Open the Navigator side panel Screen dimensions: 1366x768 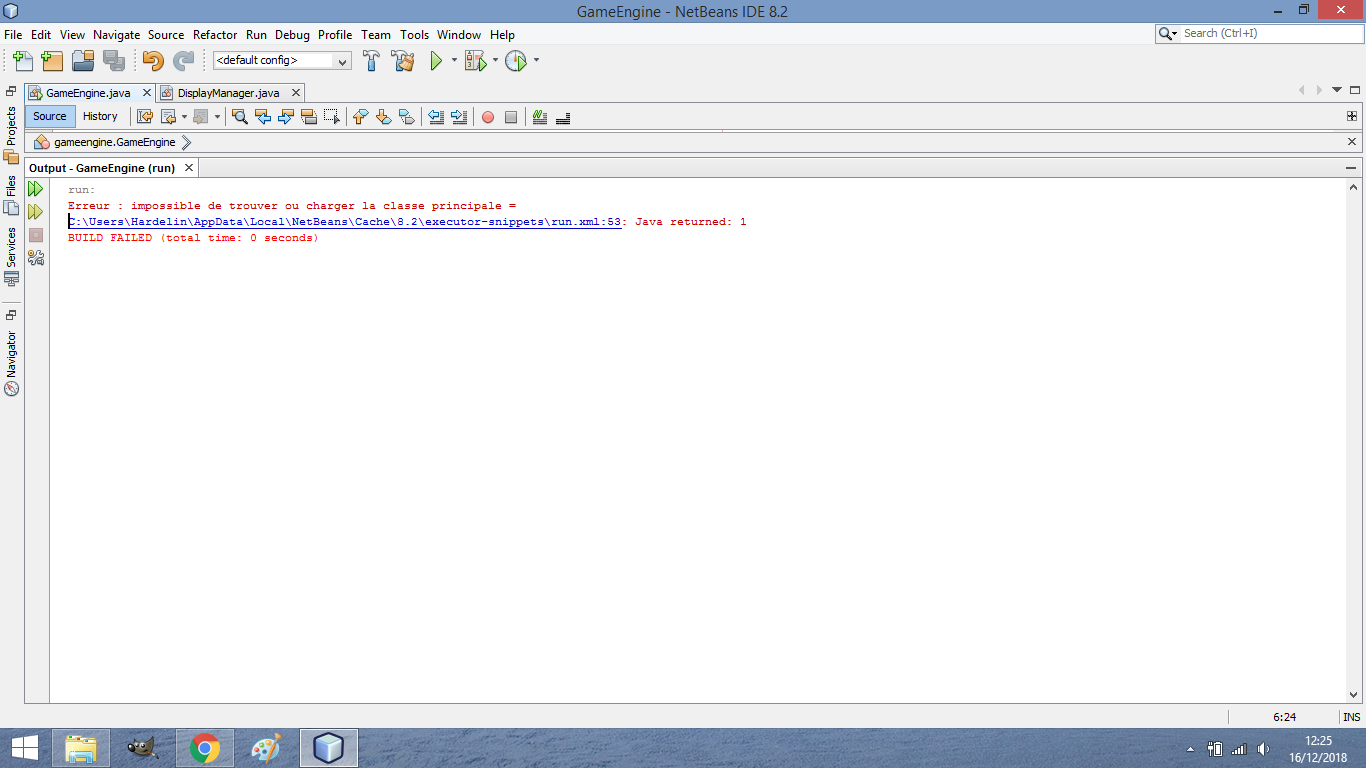pos(12,362)
